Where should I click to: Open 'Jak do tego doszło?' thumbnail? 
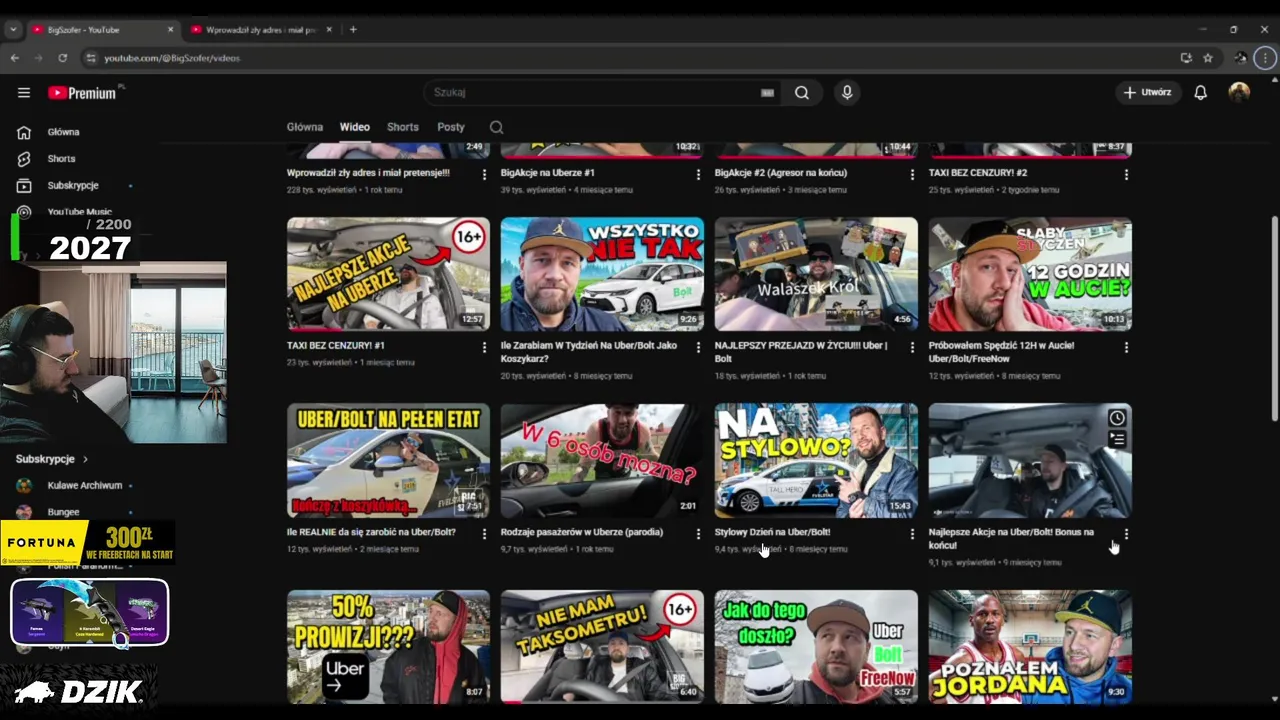click(816, 647)
